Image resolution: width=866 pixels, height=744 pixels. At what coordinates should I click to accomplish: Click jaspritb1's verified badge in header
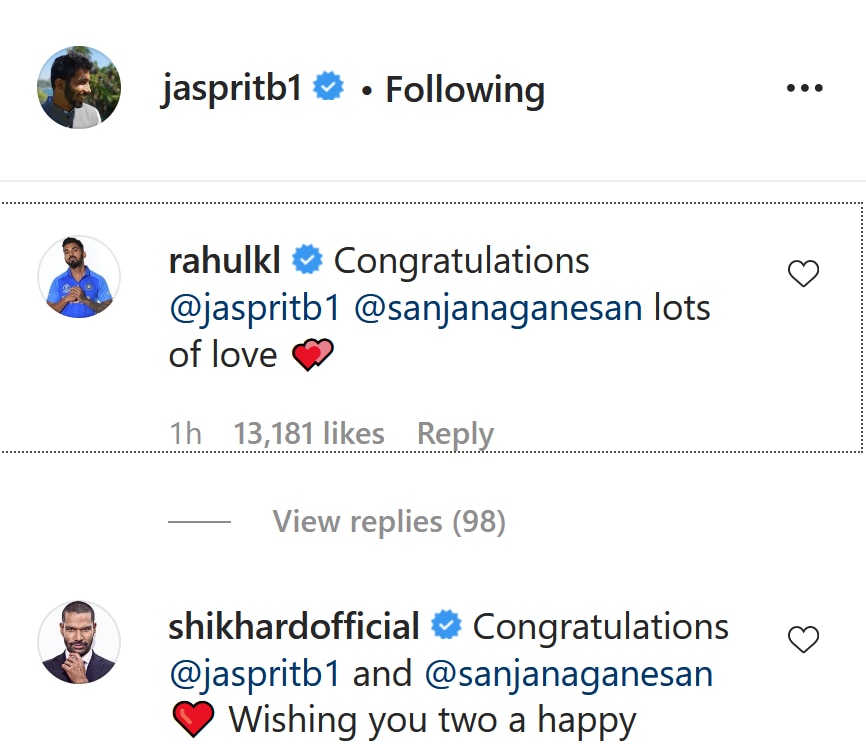point(329,88)
